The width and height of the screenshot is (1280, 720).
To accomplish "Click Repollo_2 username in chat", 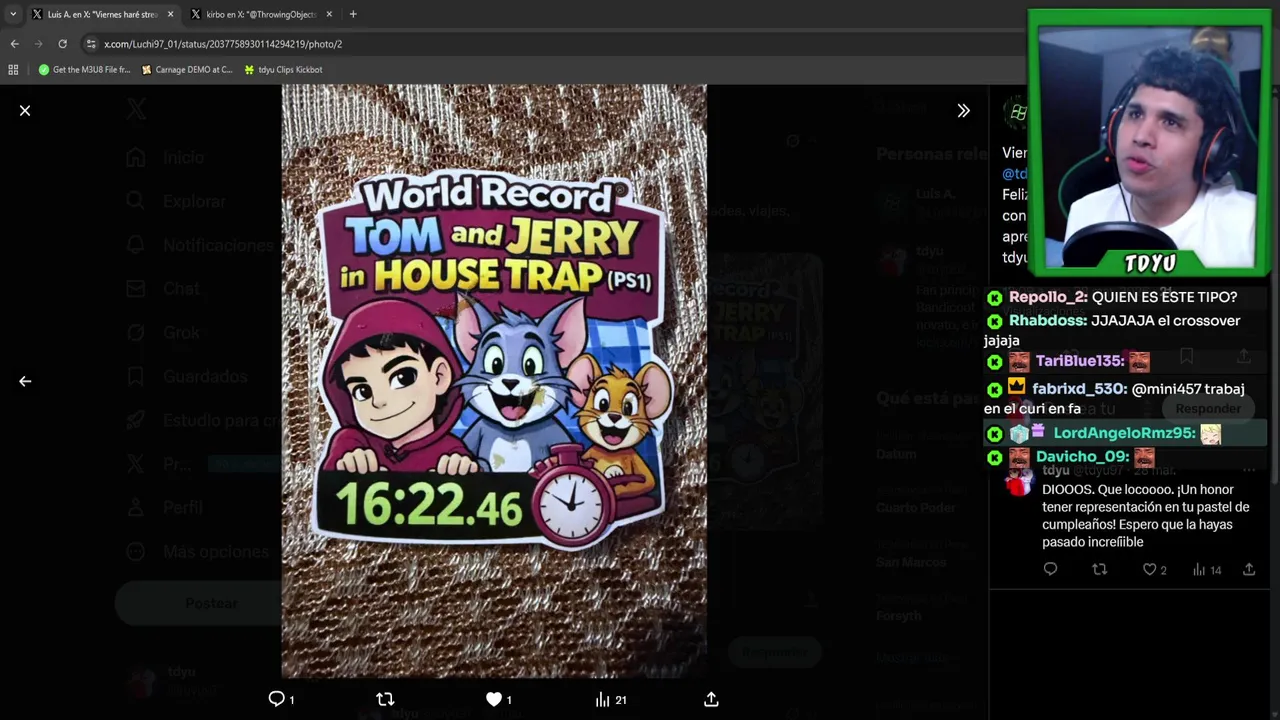I will coord(1047,297).
